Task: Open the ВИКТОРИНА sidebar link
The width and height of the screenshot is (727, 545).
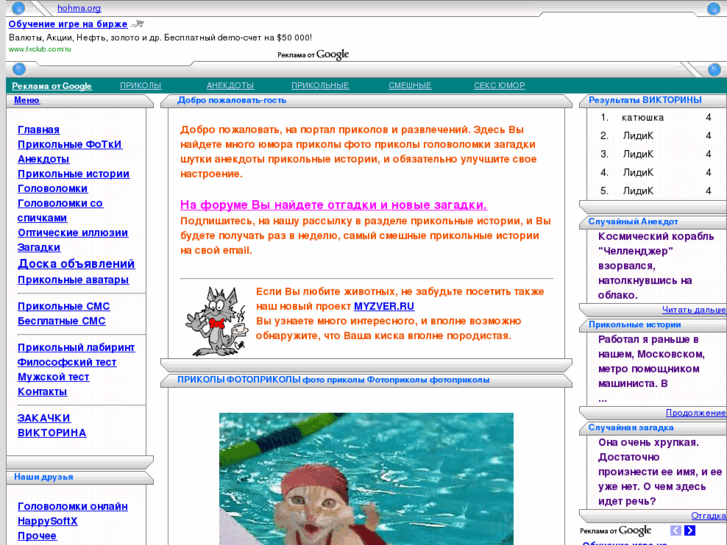Action: [x=52, y=433]
